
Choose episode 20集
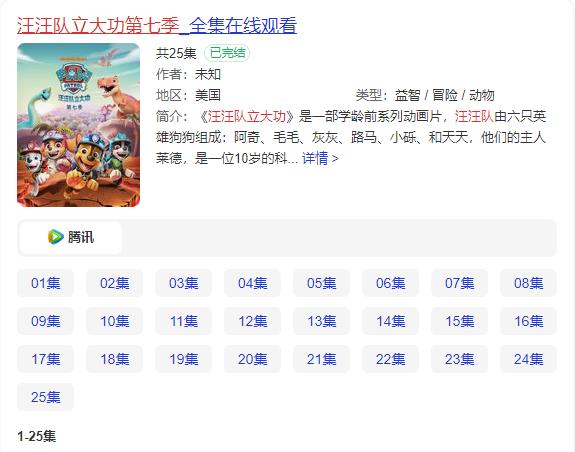(252, 359)
